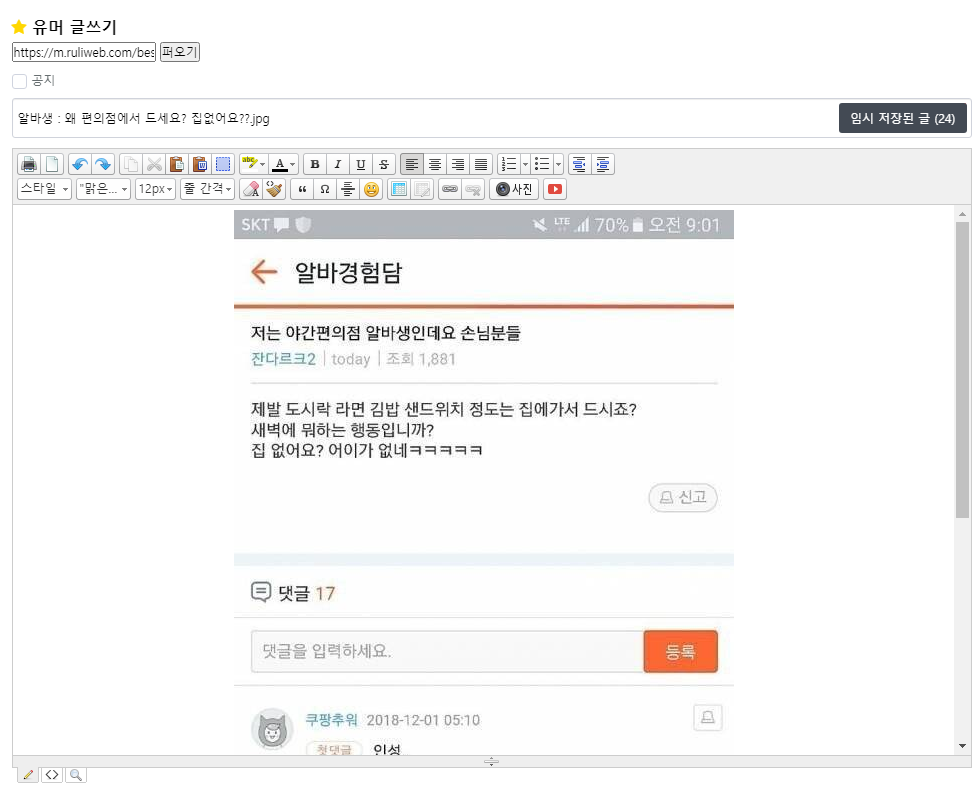Toggle strikethrough formatting
The height and width of the screenshot is (789, 978).
[384, 164]
